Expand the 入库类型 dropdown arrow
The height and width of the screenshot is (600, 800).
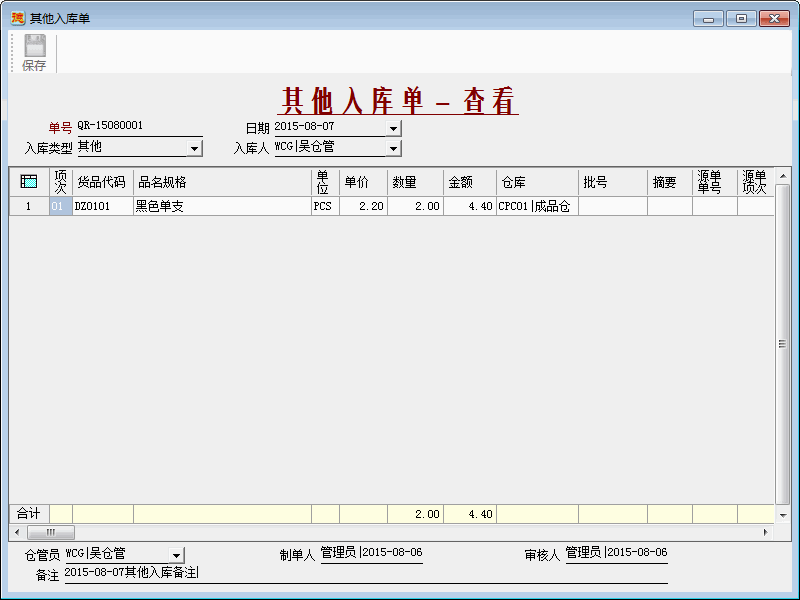tap(194, 148)
